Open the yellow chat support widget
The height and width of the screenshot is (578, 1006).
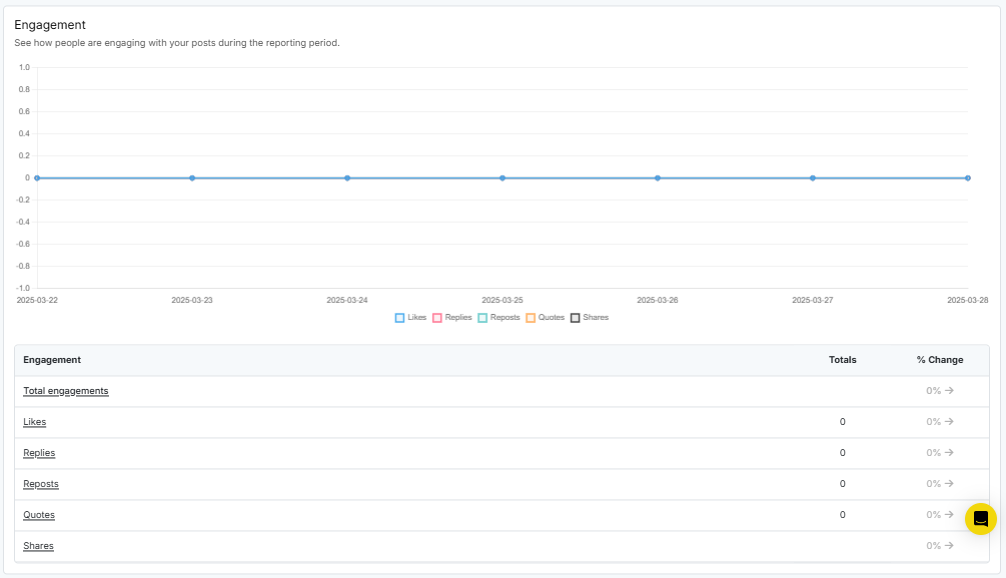pos(980,519)
